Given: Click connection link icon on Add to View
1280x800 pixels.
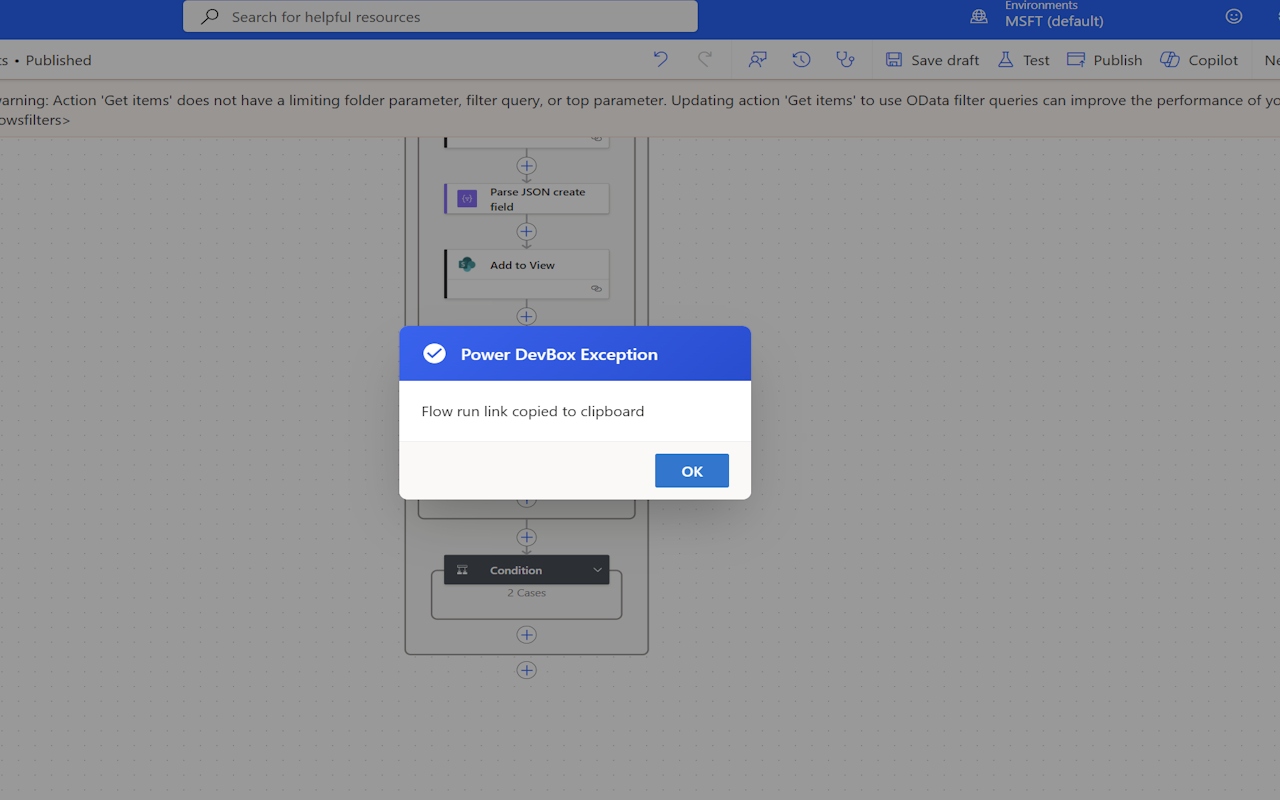Looking at the screenshot, I should 596,289.
